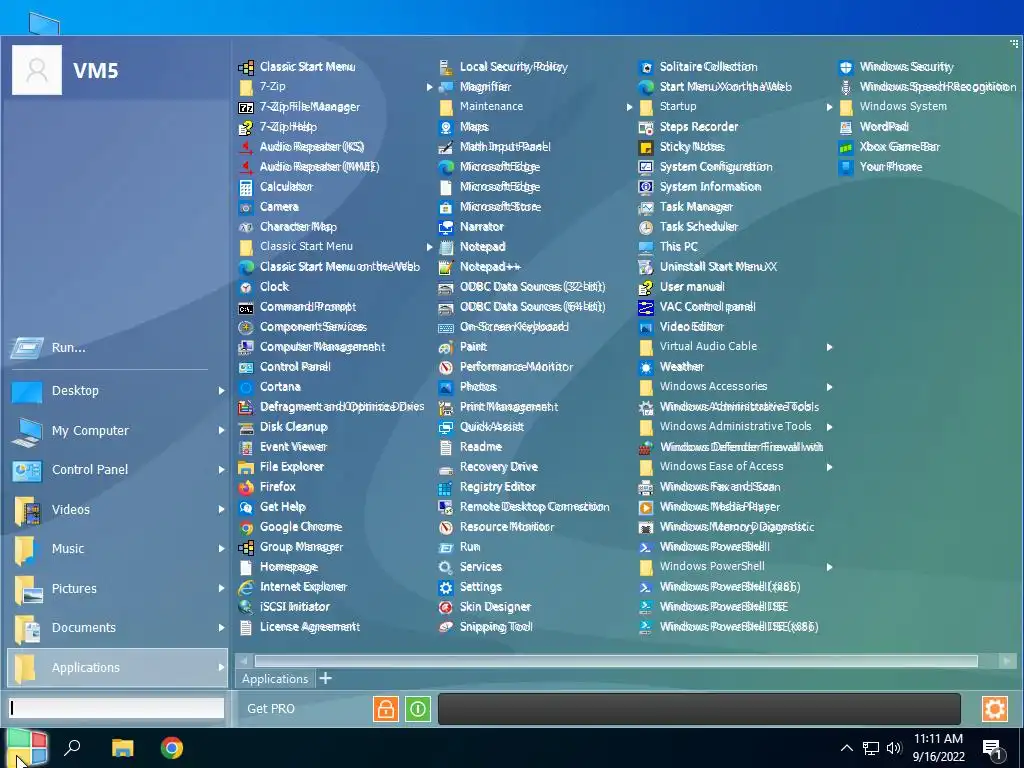Image resolution: width=1024 pixels, height=768 pixels.
Task: Click the orange lock icon button
Action: tap(385, 709)
